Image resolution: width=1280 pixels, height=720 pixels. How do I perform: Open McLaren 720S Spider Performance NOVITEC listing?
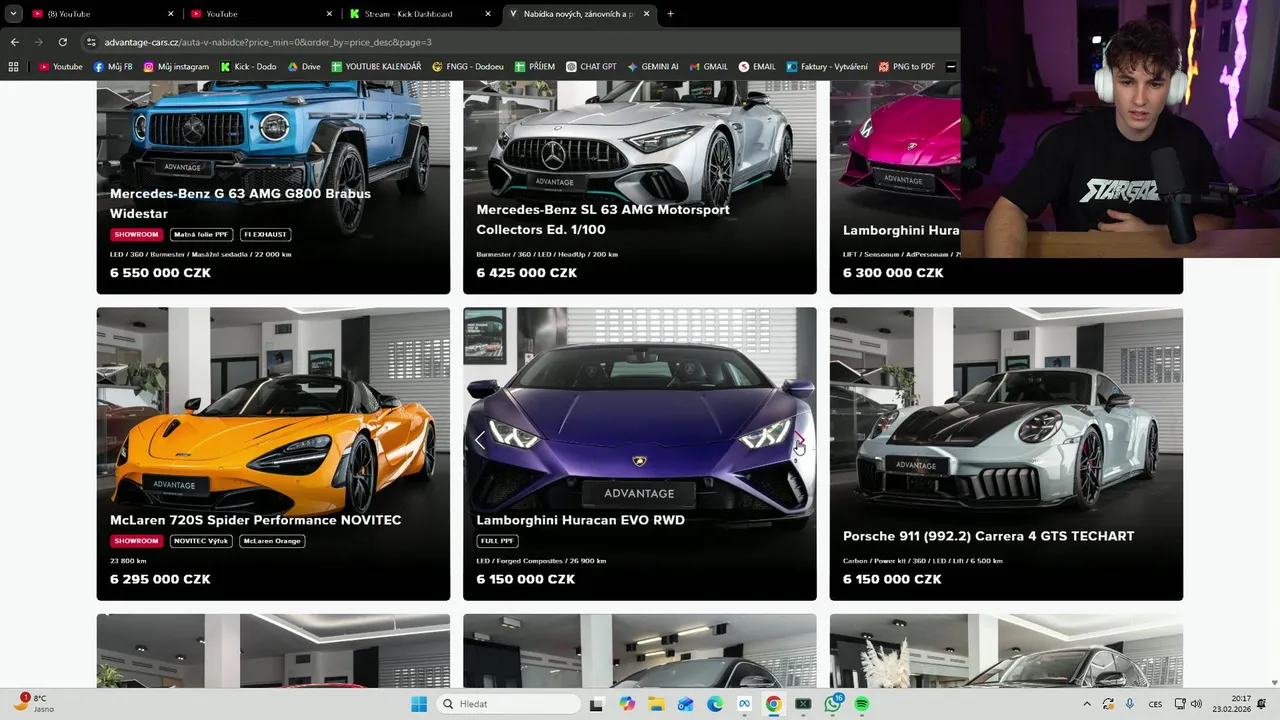(256, 520)
